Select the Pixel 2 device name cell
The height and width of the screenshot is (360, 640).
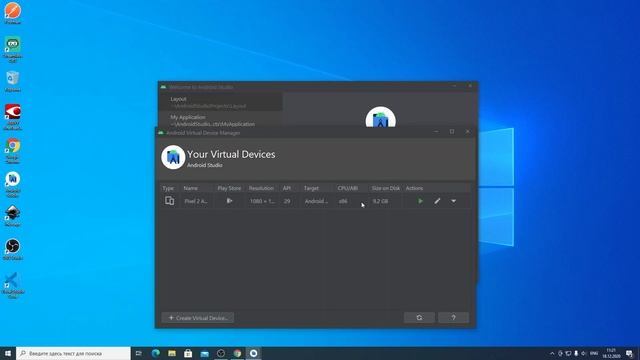pos(196,201)
